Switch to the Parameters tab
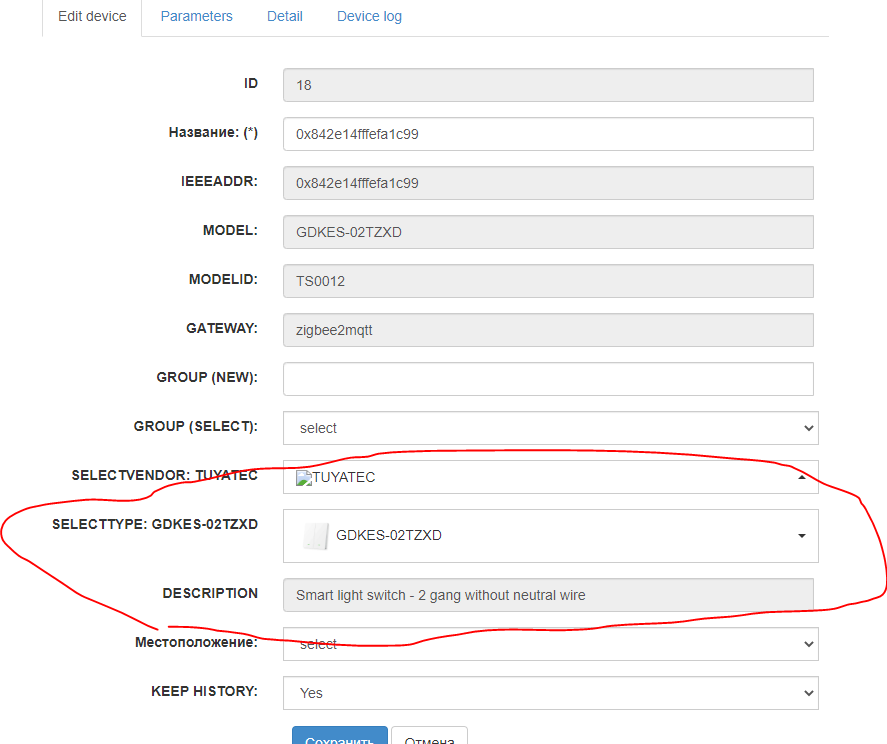887x744 pixels. pyautogui.click(x=196, y=16)
